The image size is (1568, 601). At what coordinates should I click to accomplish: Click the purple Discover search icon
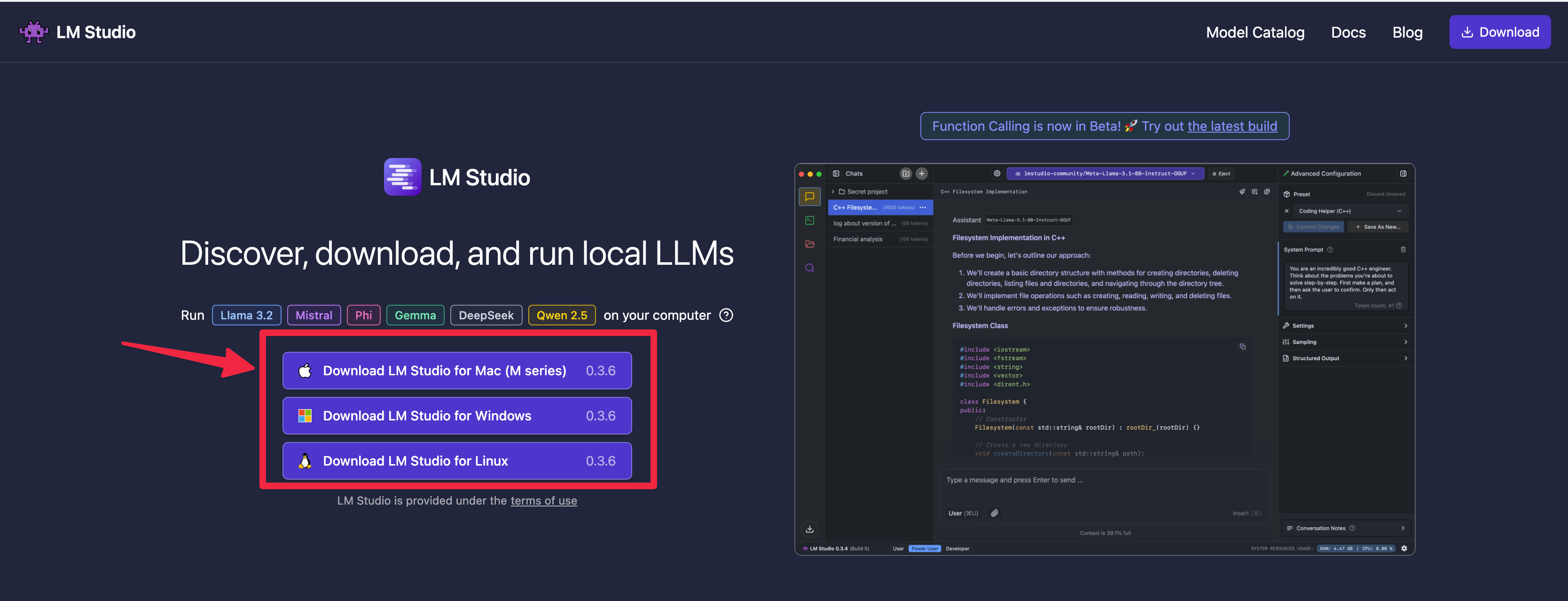click(809, 268)
